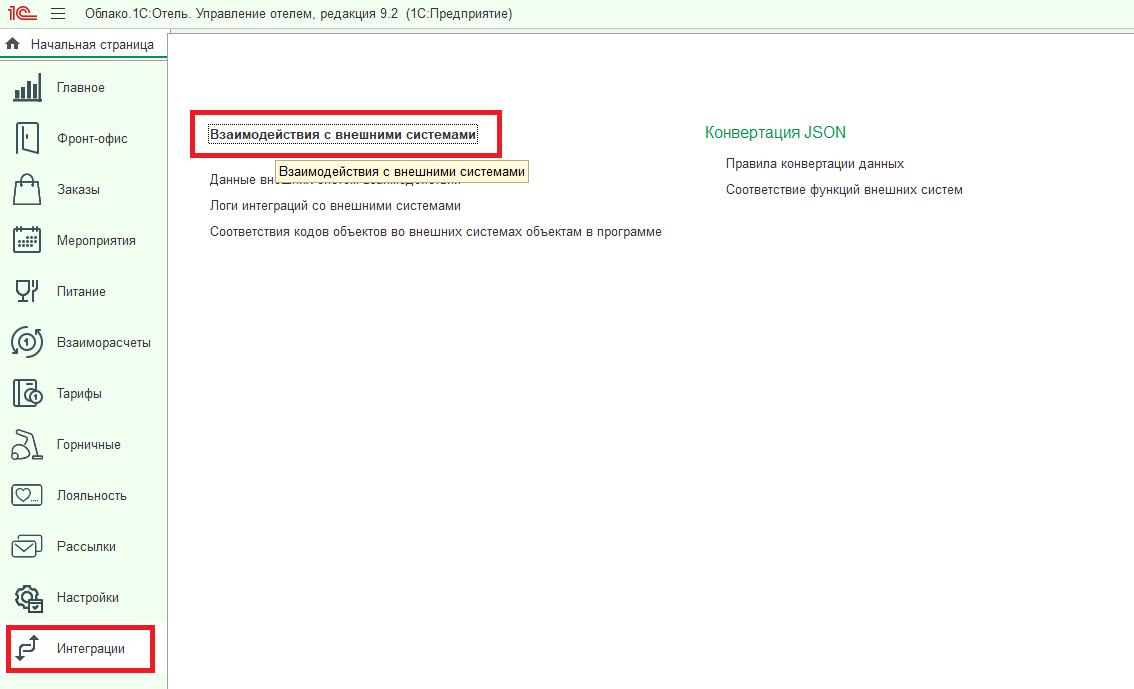Open the Главное section
1134x689 pixels.
pos(81,87)
